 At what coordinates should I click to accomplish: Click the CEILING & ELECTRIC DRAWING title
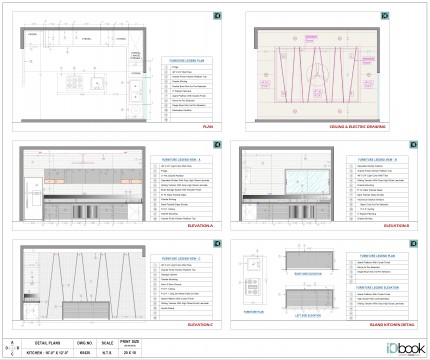coord(357,127)
